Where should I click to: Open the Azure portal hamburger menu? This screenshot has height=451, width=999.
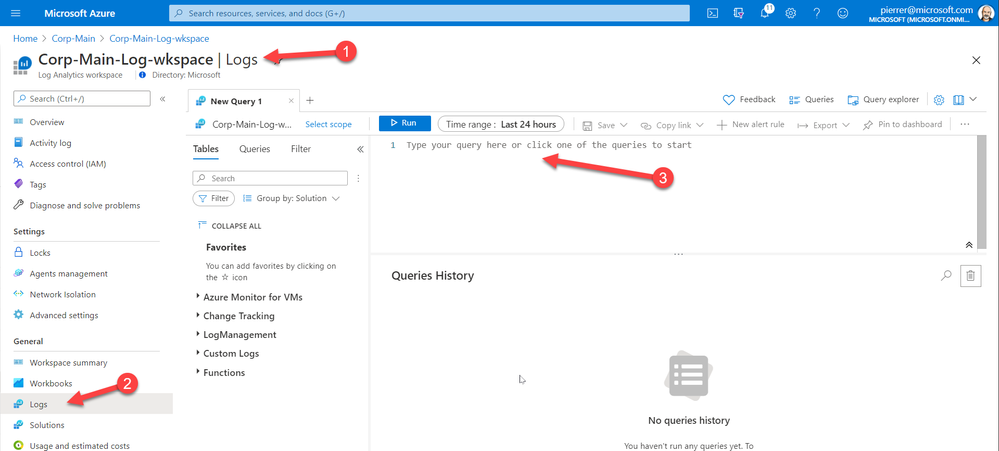point(16,13)
